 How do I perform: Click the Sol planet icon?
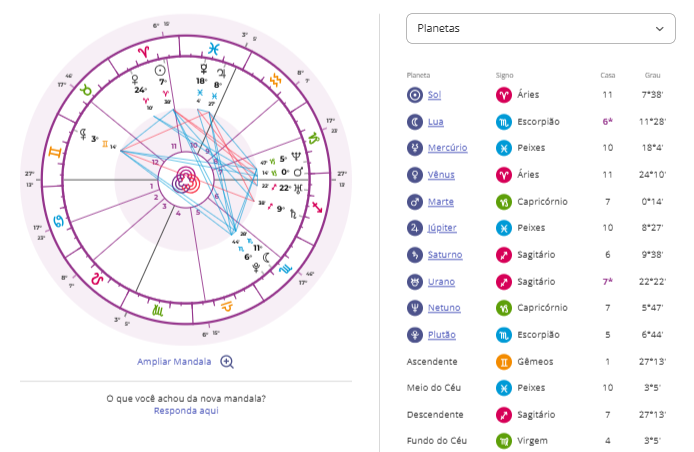coord(414,95)
